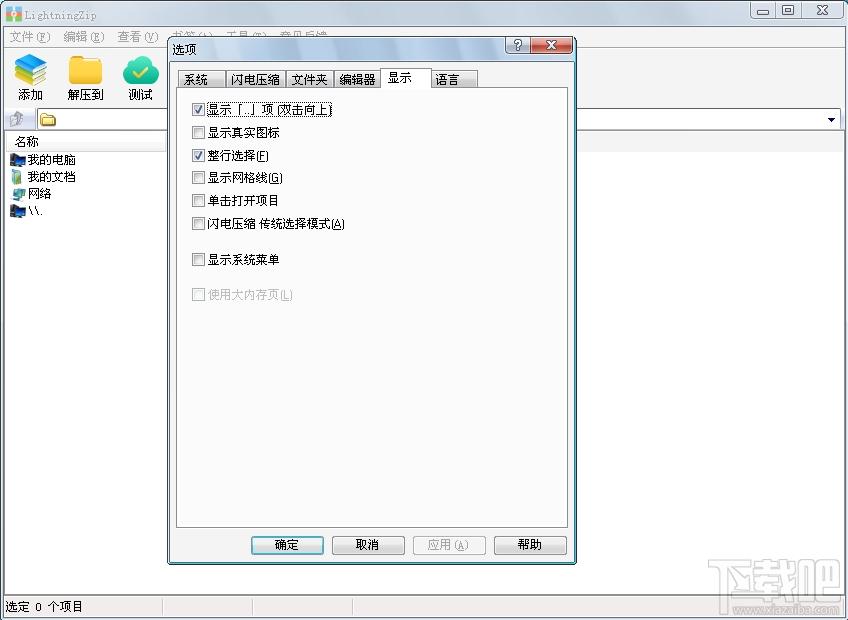Open the 查看(V) menu
The width and height of the screenshot is (848, 620).
pyautogui.click(x=137, y=37)
